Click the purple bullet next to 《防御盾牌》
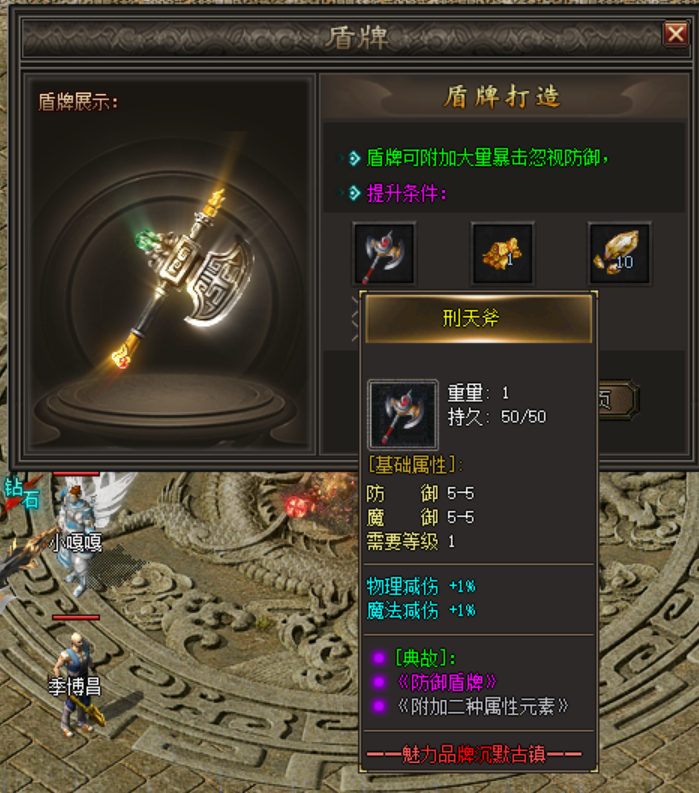 tap(379, 682)
